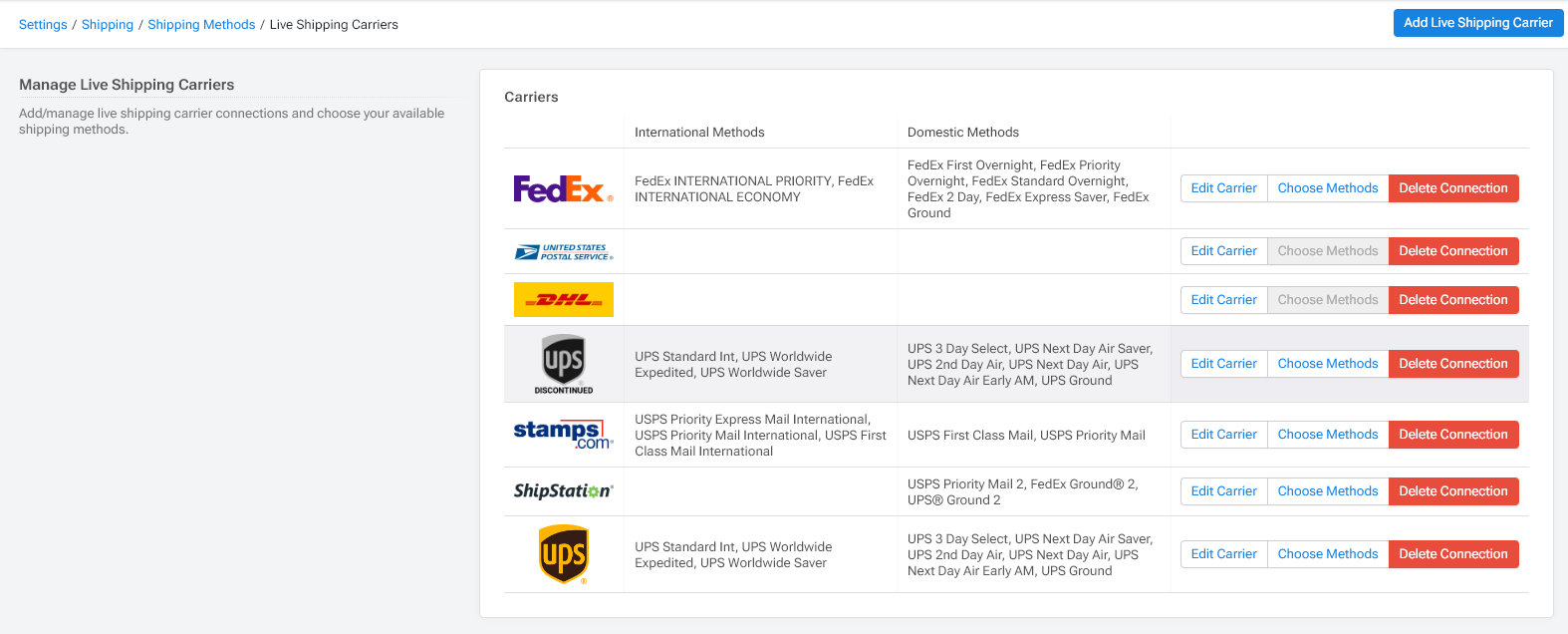
Task: Click the Stamps.com logo
Action: [x=564, y=435]
